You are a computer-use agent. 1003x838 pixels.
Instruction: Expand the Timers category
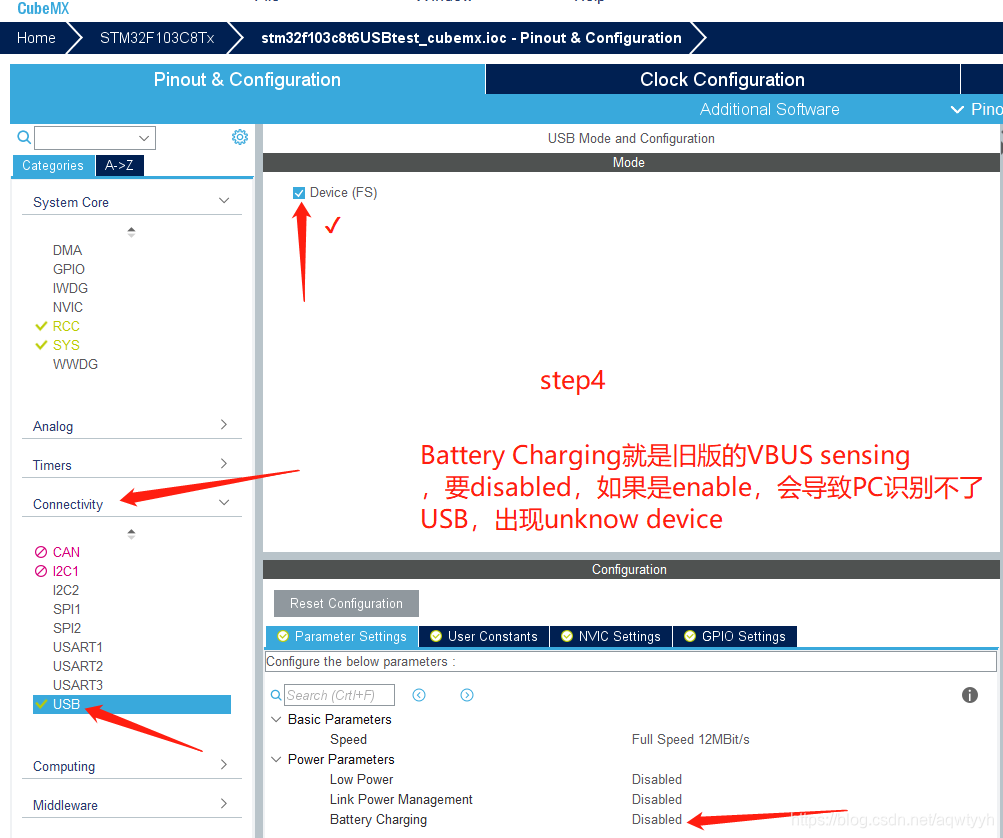pyautogui.click(x=224, y=464)
